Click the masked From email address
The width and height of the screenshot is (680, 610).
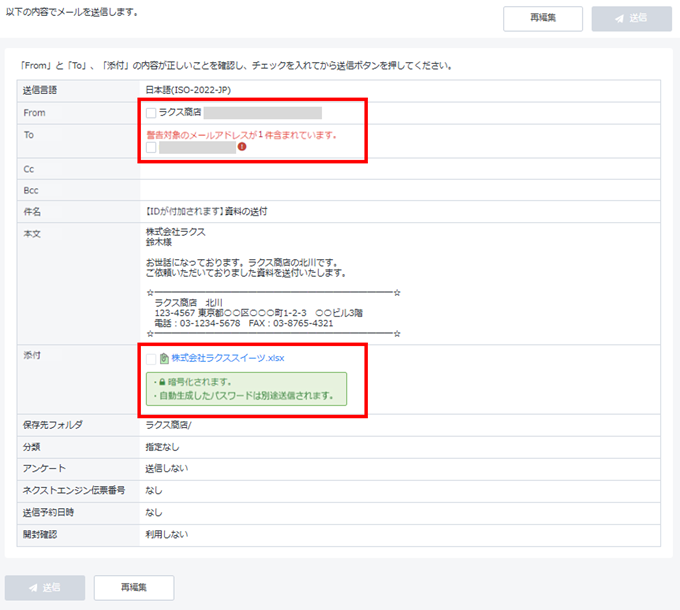pos(262,113)
